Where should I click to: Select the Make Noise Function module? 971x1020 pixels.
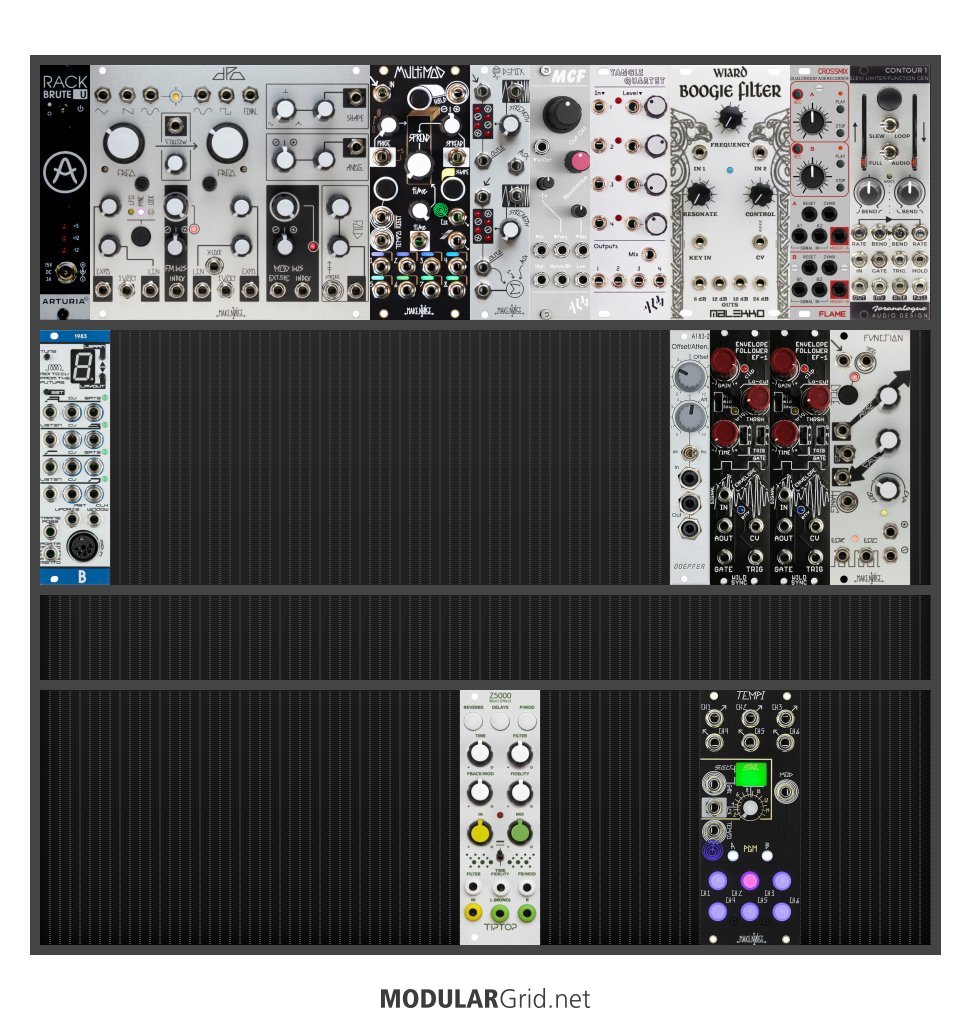coord(870,457)
